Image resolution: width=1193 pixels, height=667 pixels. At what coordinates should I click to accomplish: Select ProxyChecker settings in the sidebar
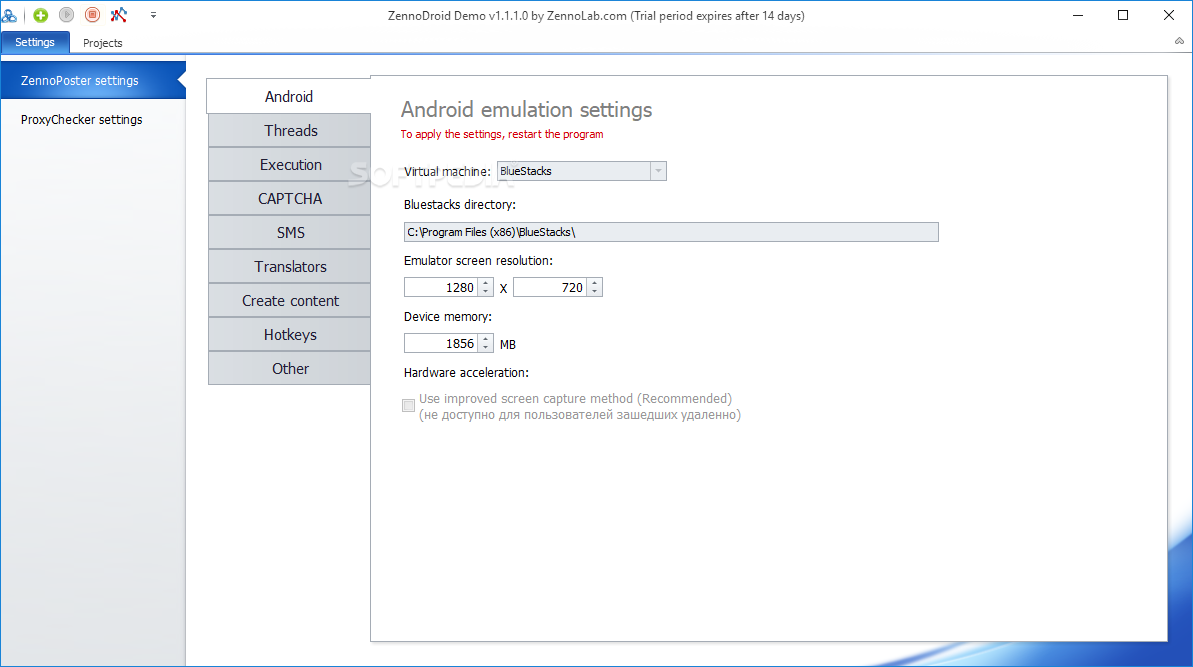click(x=93, y=119)
